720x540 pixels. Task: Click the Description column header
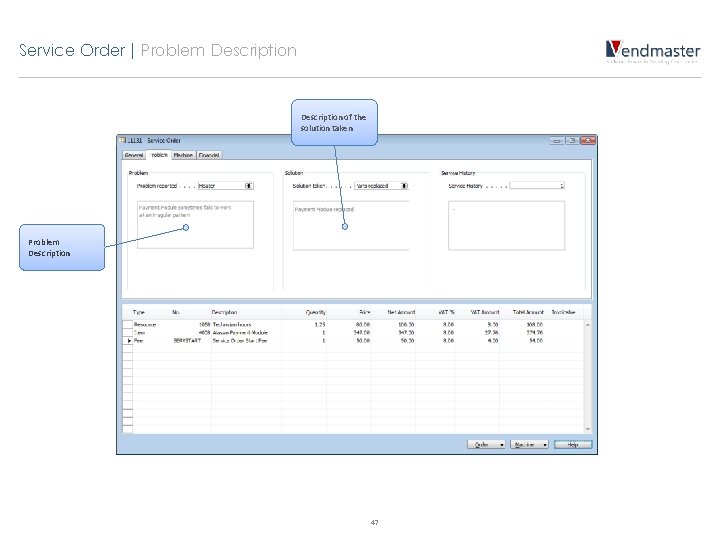click(x=224, y=312)
